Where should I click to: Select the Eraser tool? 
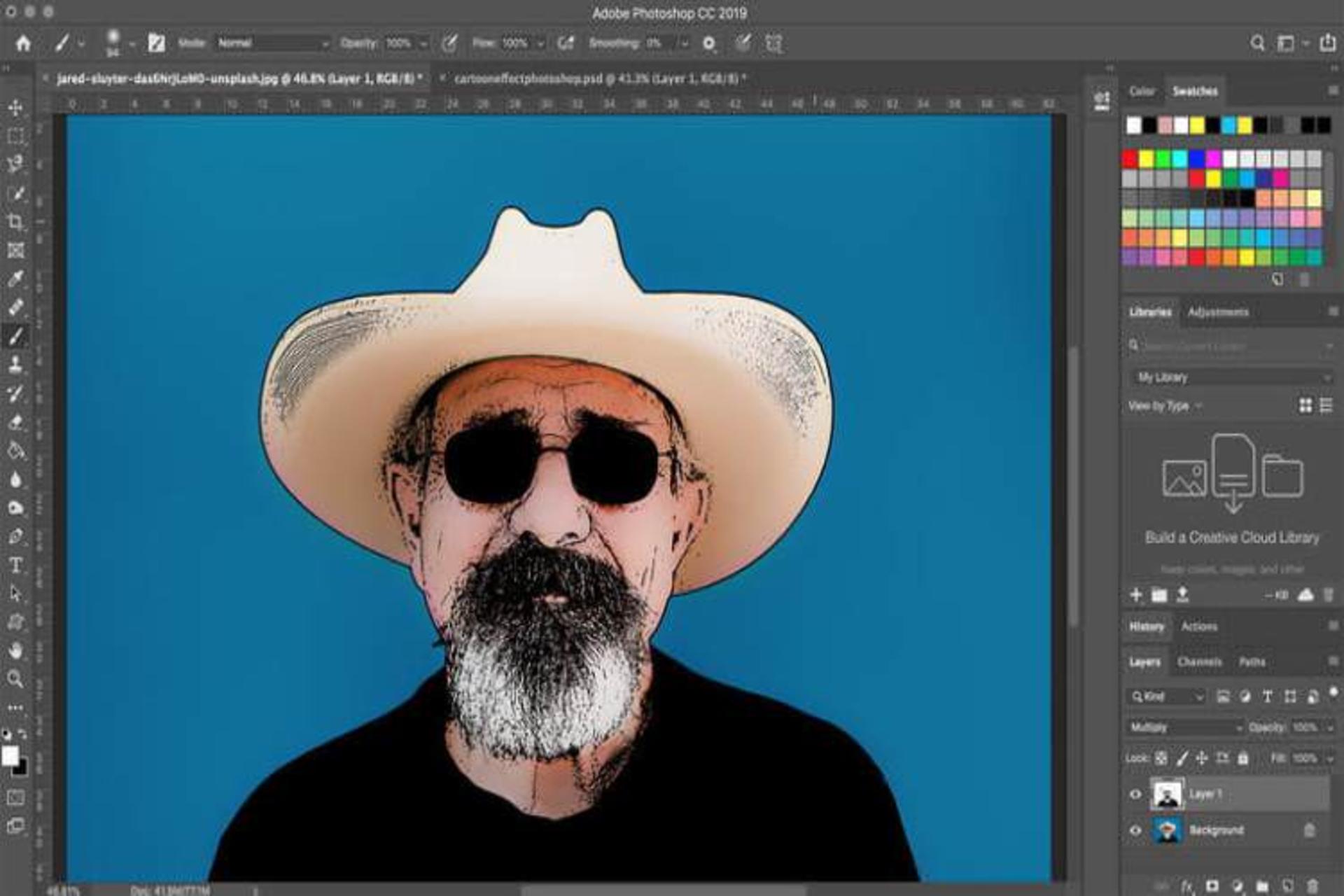[x=15, y=421]
